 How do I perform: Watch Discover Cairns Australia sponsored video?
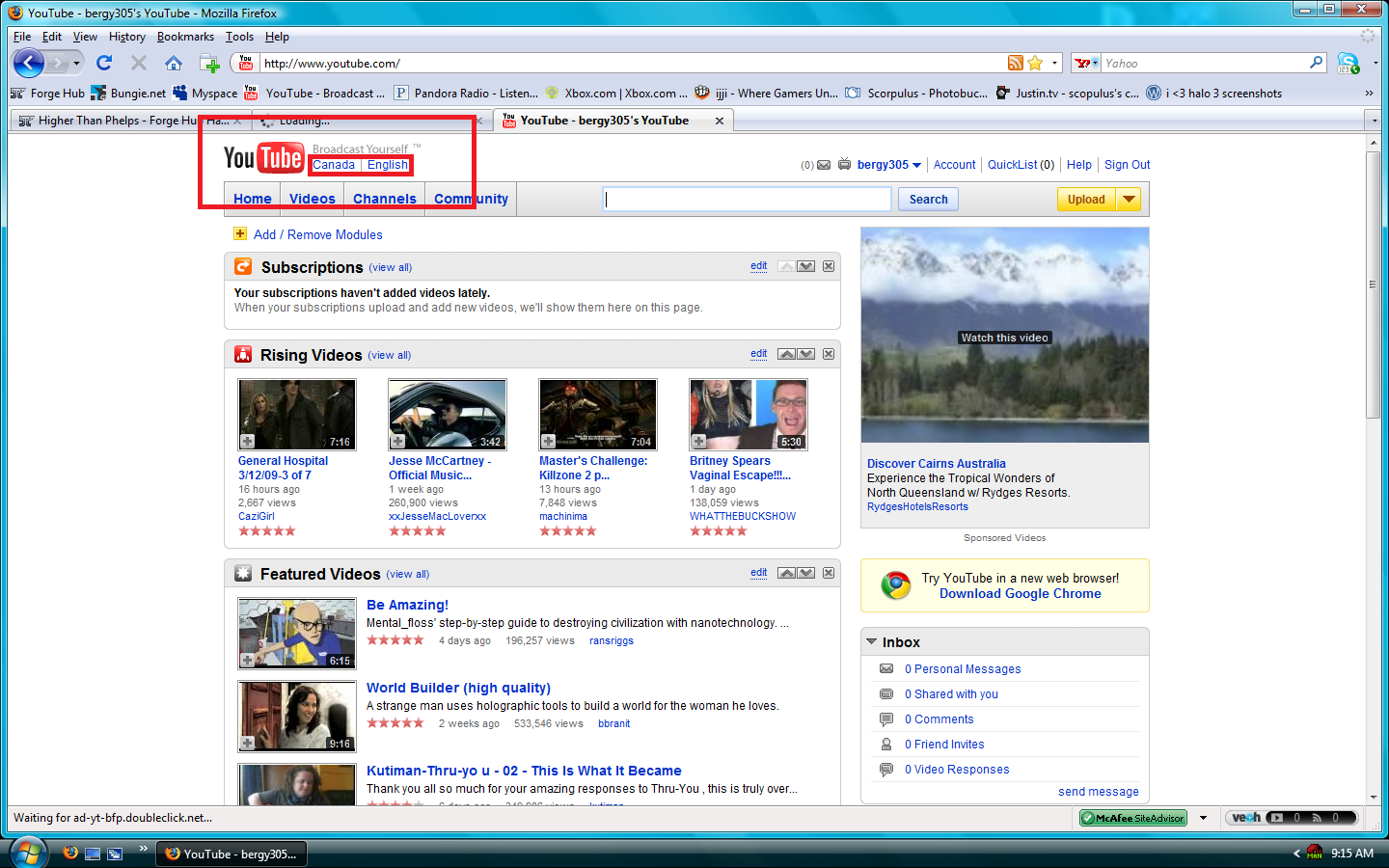[x=1005, y=336]
